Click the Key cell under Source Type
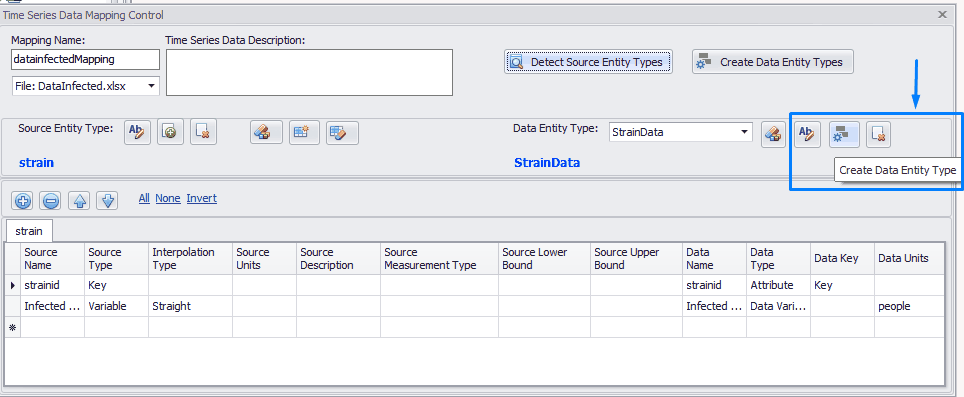The width and height of the screenshot is (964, 397). [116, 285]
